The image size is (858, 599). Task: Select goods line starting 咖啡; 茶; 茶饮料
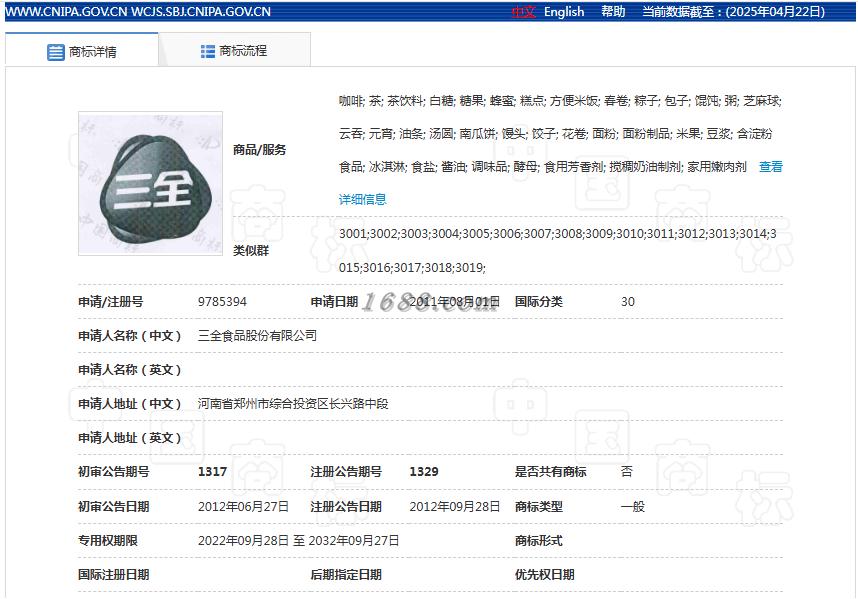[x=560, y=101]
